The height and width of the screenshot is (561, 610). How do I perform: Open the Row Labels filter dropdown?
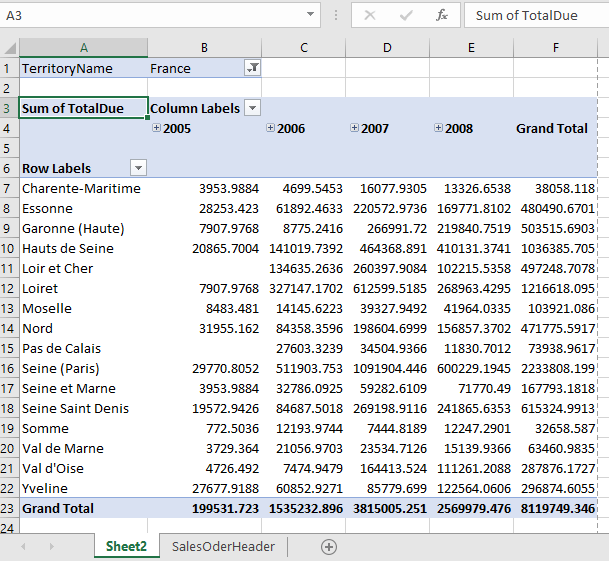click(138, 168)
